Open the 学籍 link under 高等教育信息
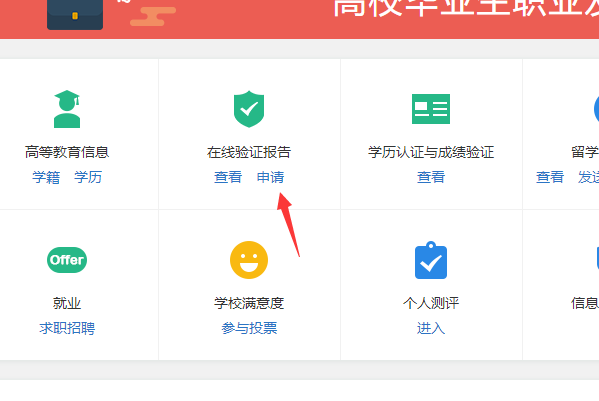 46,177
